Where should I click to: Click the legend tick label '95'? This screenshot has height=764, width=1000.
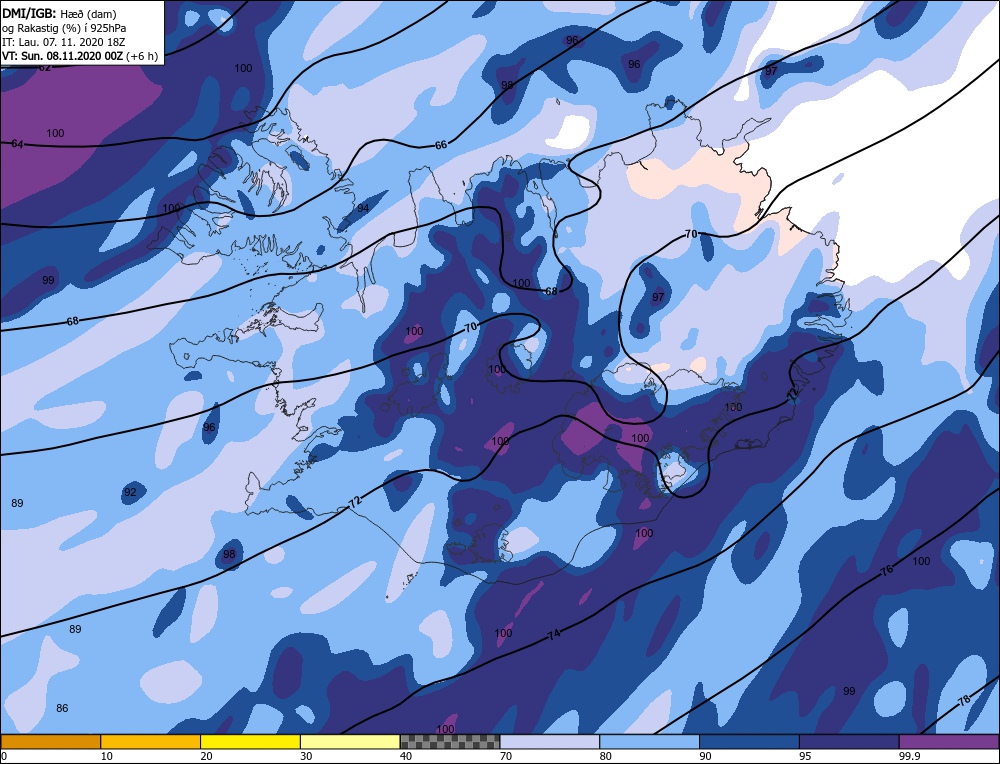pos(805,756)
